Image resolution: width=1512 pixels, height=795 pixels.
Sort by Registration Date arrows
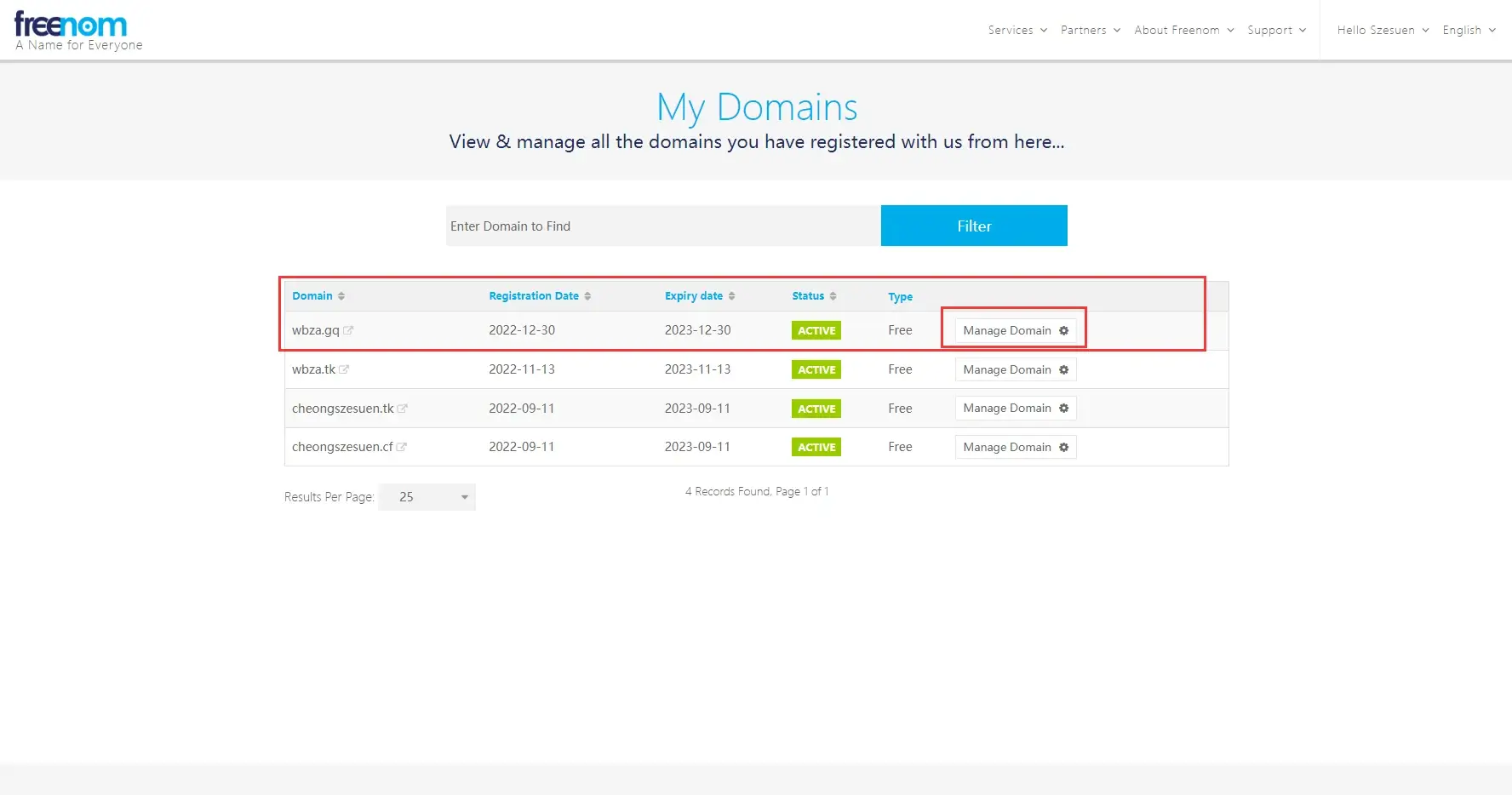(587, 296)
